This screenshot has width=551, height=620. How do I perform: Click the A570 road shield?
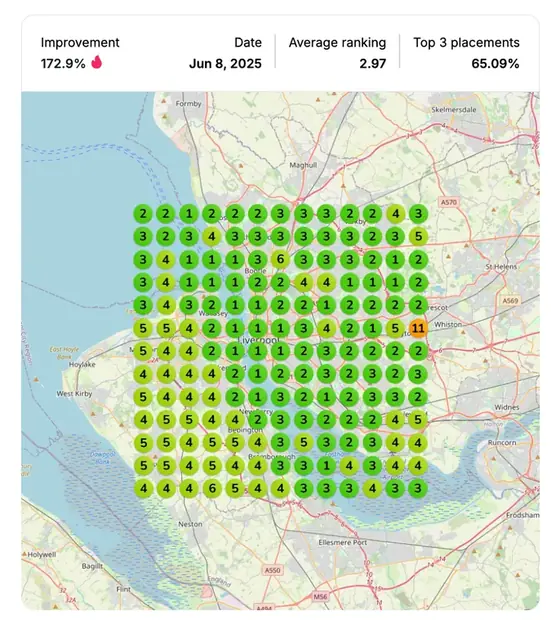pyautogui.click(x=449, y=202)
